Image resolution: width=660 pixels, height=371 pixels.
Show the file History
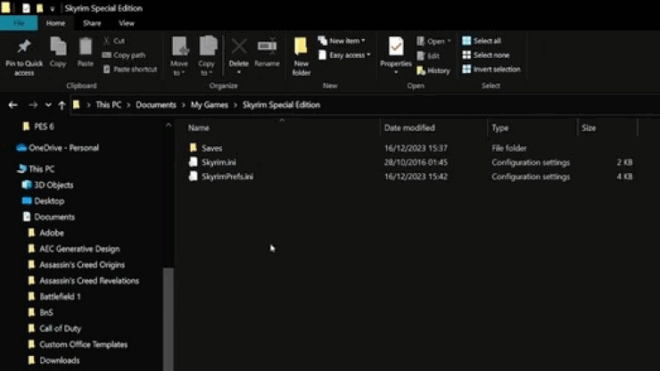tap(433, 71)
